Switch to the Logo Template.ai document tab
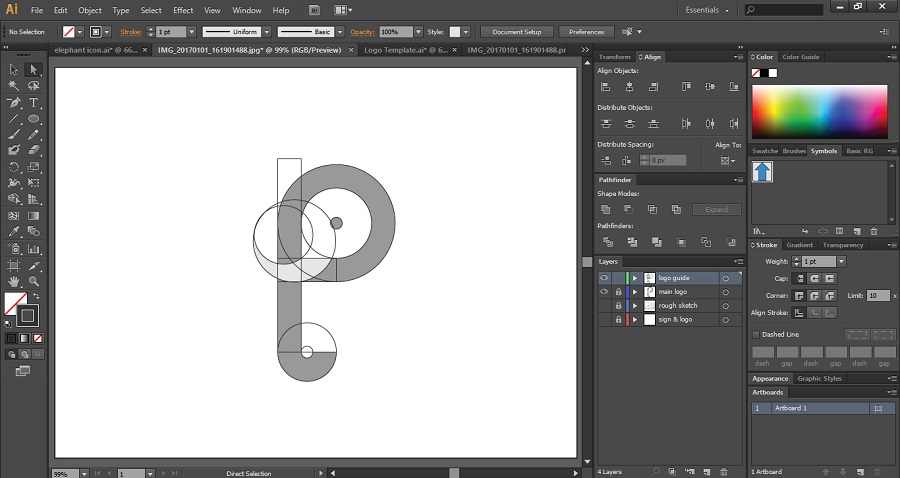The width and height of the screenshot is (900, 478). coord(406,50)
